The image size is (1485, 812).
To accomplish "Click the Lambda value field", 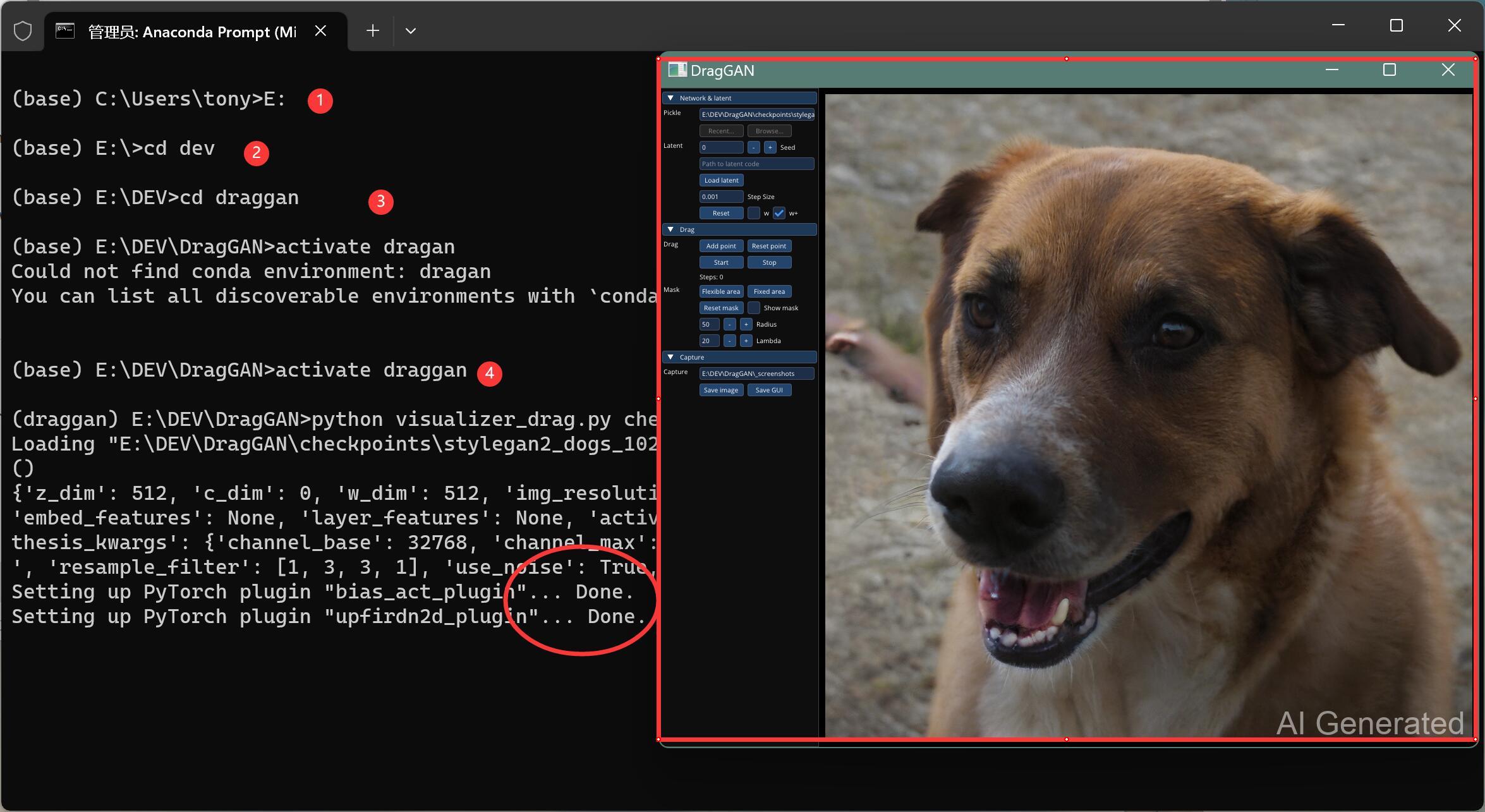I will (709, 341).
